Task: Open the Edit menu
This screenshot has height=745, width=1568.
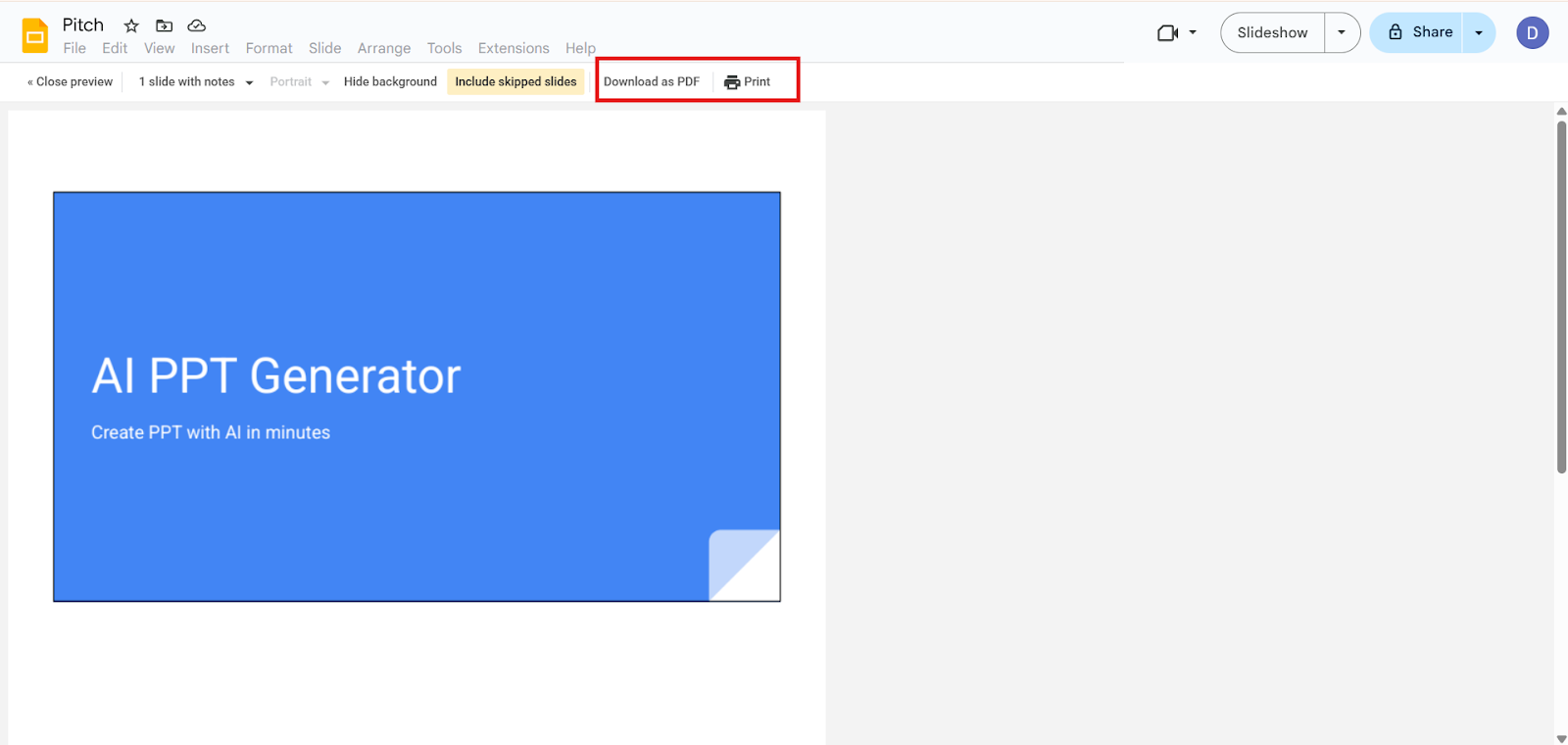Action: tap(115, 48)
